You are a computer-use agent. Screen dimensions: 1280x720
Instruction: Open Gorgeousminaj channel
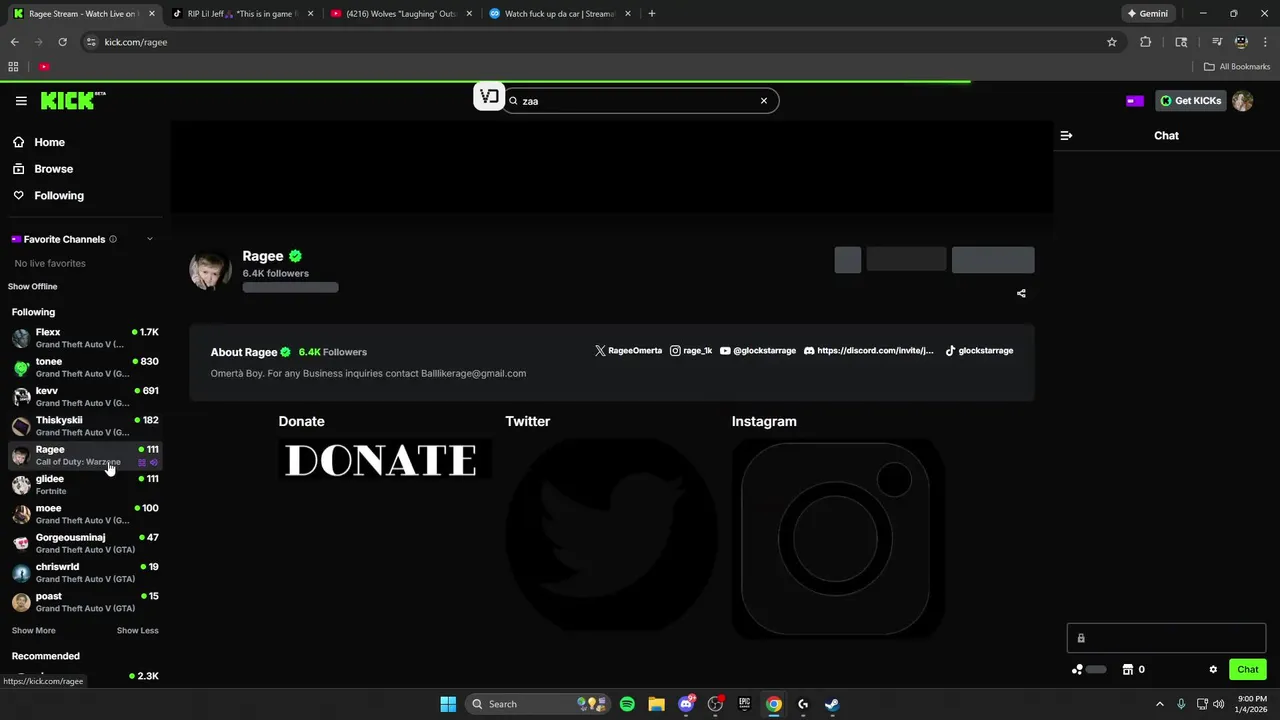tap(84, 543)
